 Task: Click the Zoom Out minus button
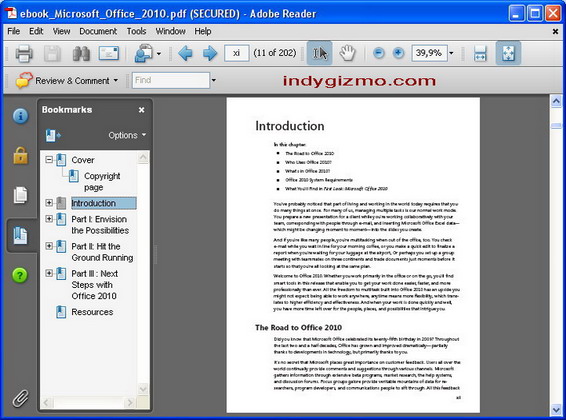[x=378, y=53]
